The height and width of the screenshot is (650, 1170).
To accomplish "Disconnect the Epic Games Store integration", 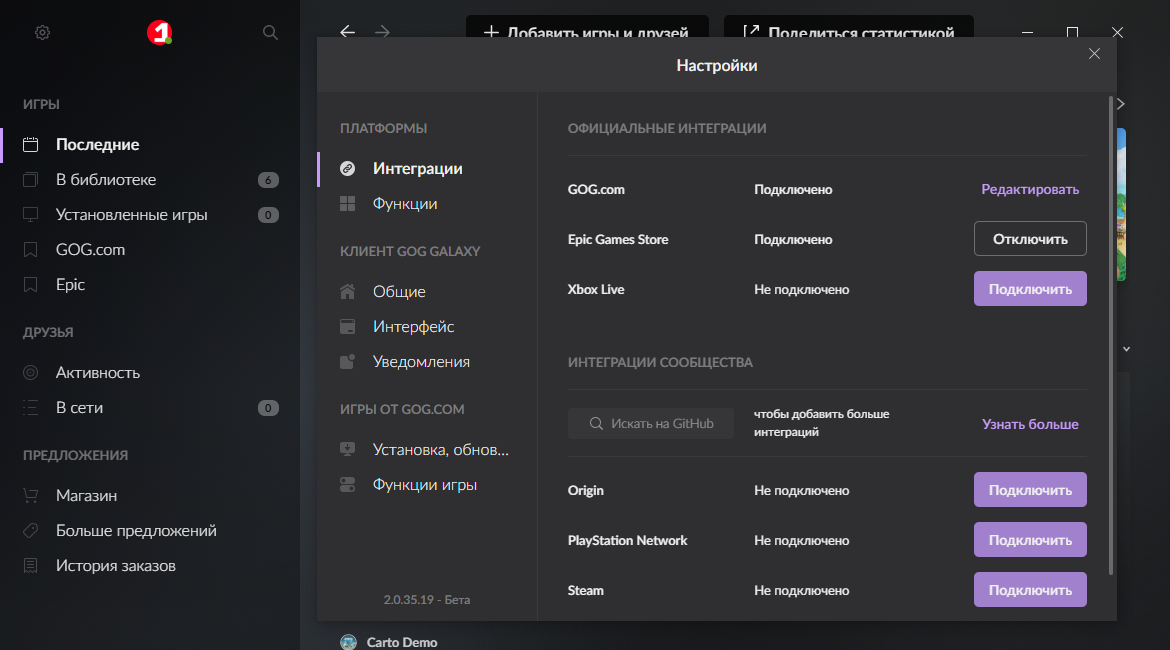I will (x=1030, y=239).
